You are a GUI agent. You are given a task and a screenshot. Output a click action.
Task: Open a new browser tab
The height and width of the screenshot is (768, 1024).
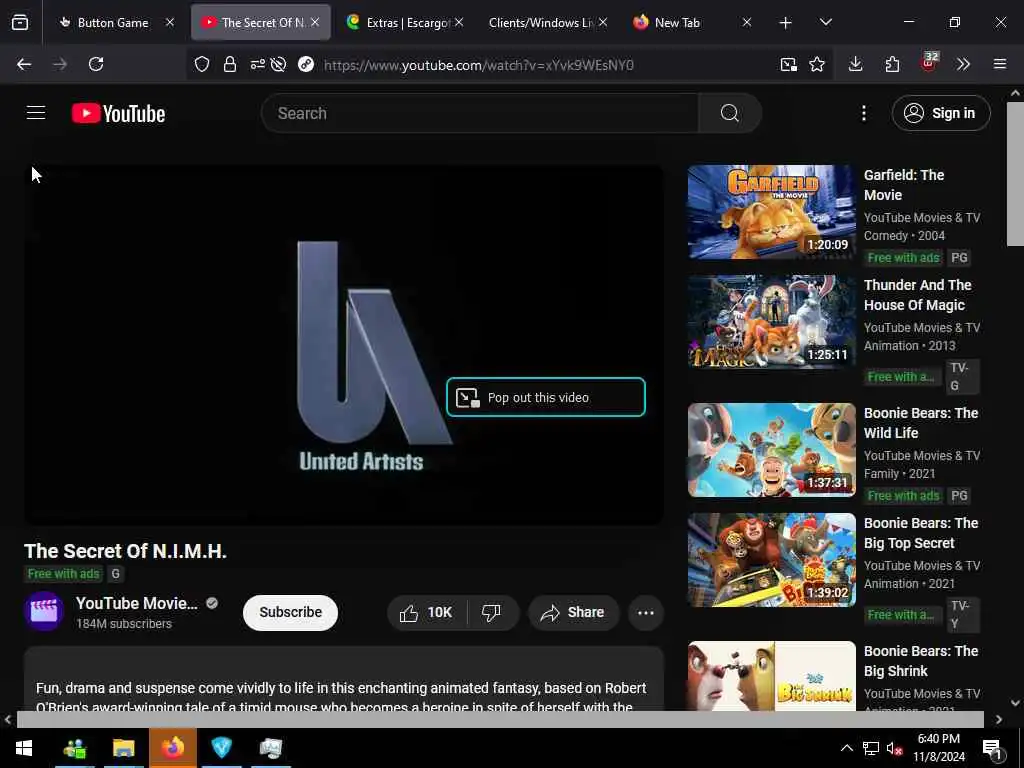[786, 23]
